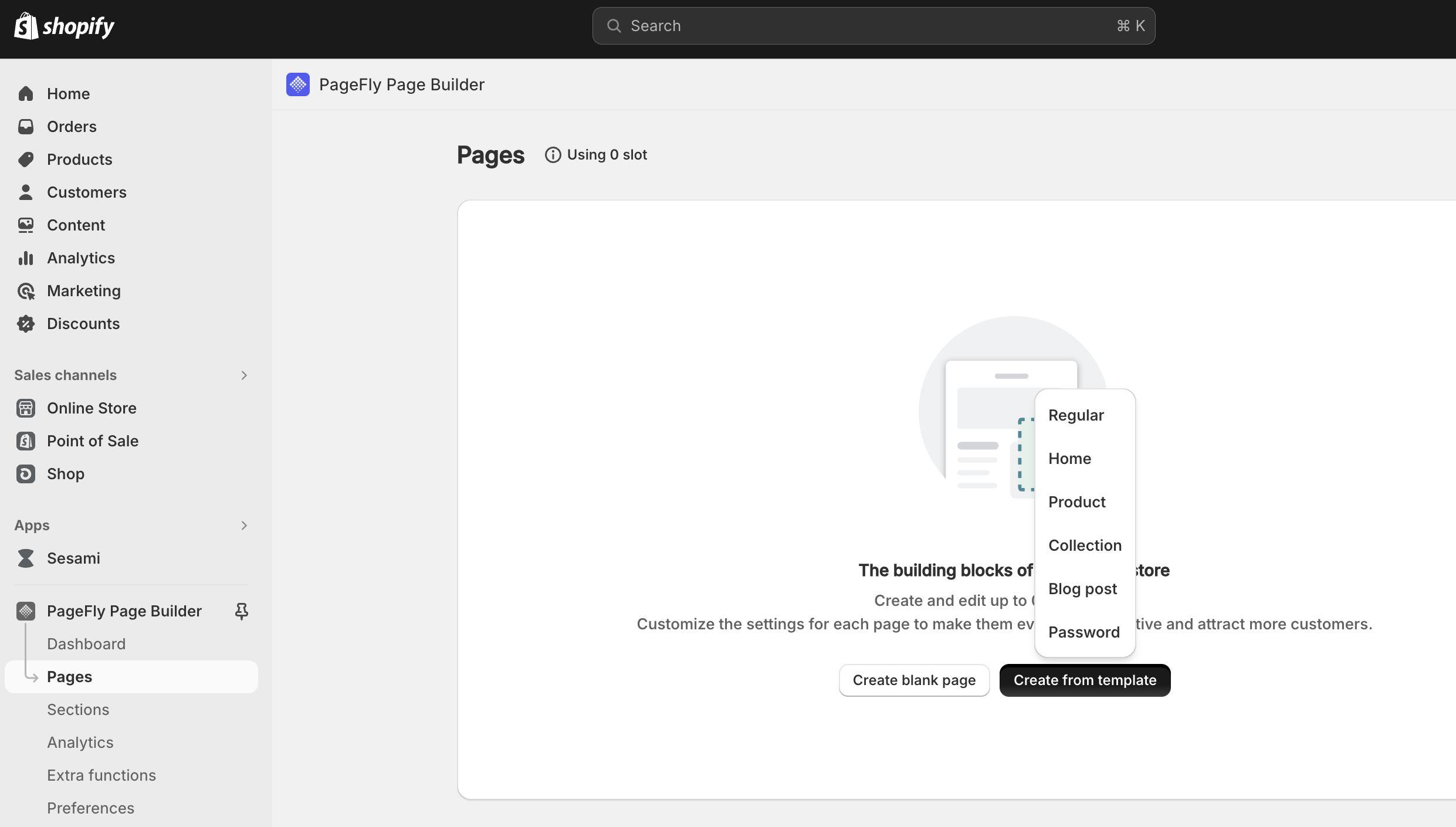Viewport: 1456px width, 827px height.
Task: Click the Sales channels heading
Action: (x=66, y=375)
